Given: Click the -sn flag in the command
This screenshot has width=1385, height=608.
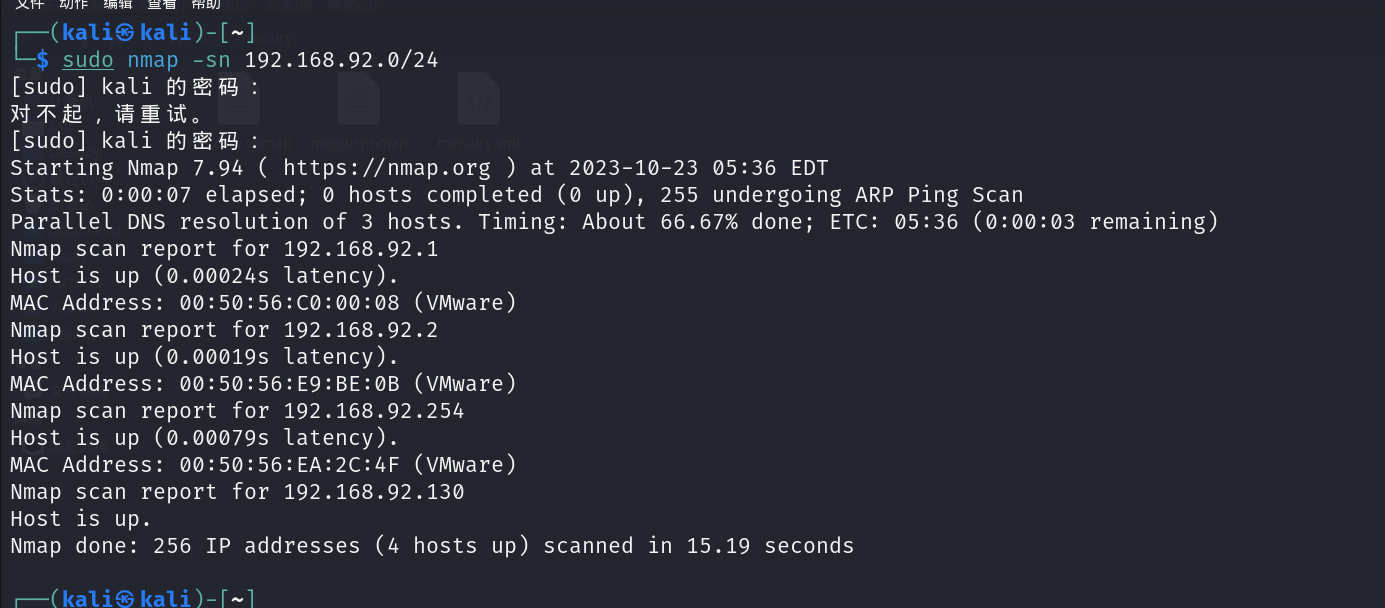Looking at the screenshot, I should tap(211, 60).
